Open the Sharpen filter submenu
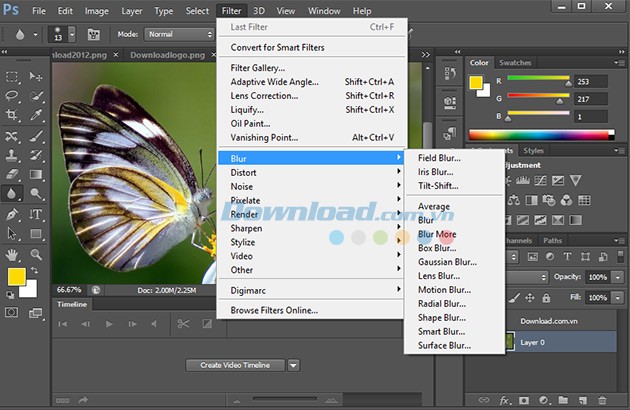630x410 pixels. (246, 228)
